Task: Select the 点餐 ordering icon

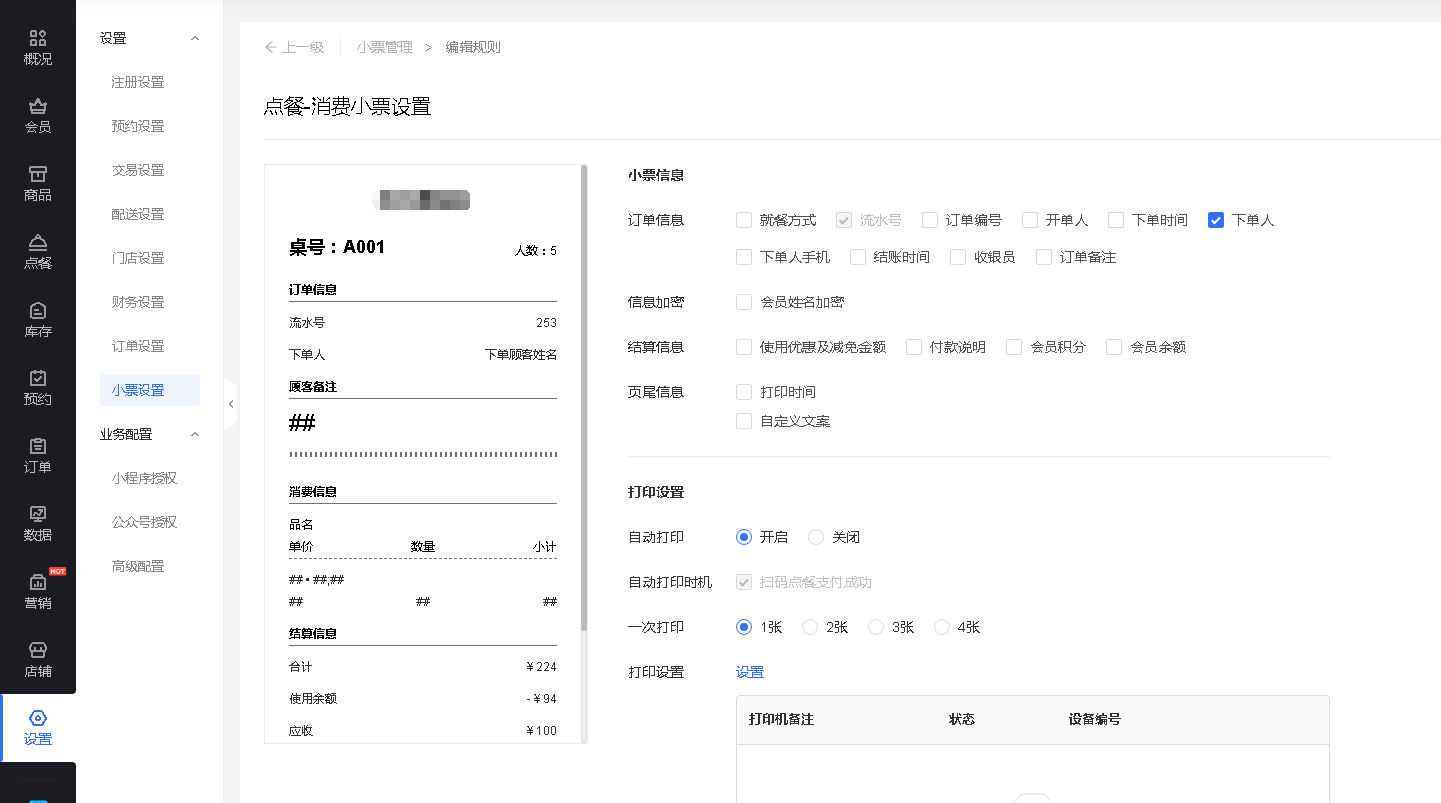Action: (x=38, y=242)
